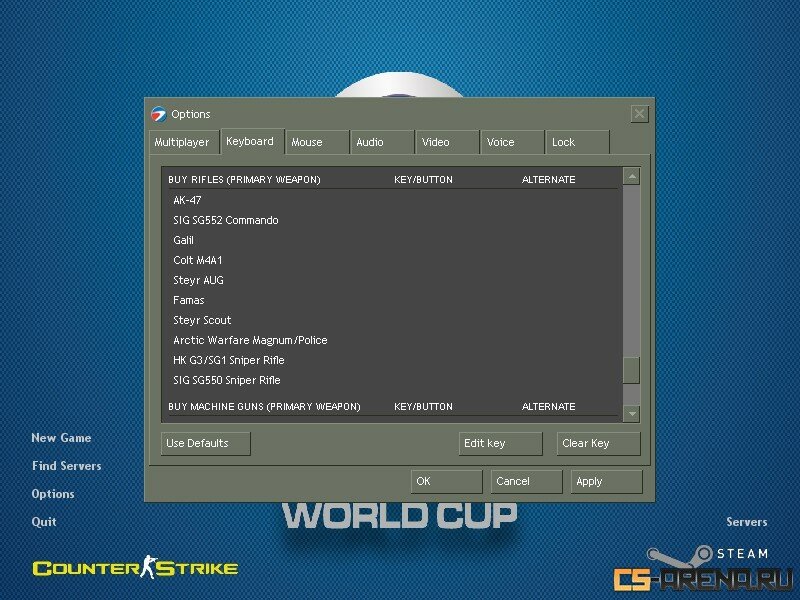Switch to the Multiplayer tab
Image resolution: width=800 pixels, height=600 pixels.
point(182,142)
